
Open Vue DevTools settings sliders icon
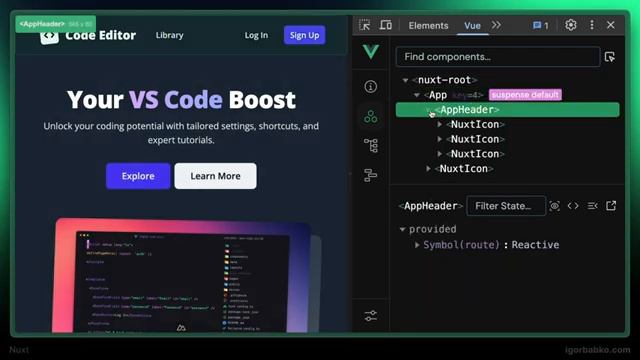pos(371,316)
